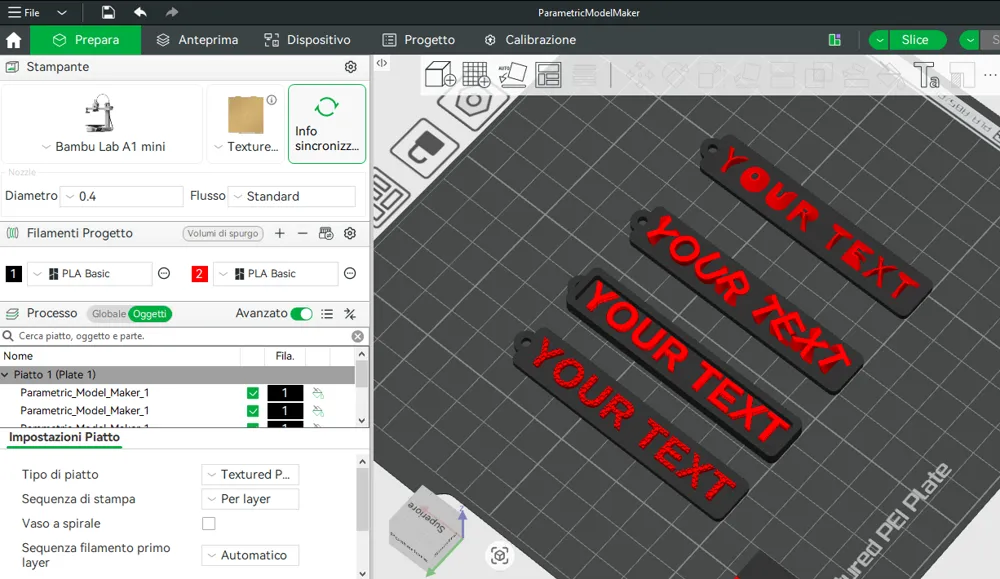The image size is (1000, 579).
Task: Click the Auto orient tool
Action: (x=512, y=74)
